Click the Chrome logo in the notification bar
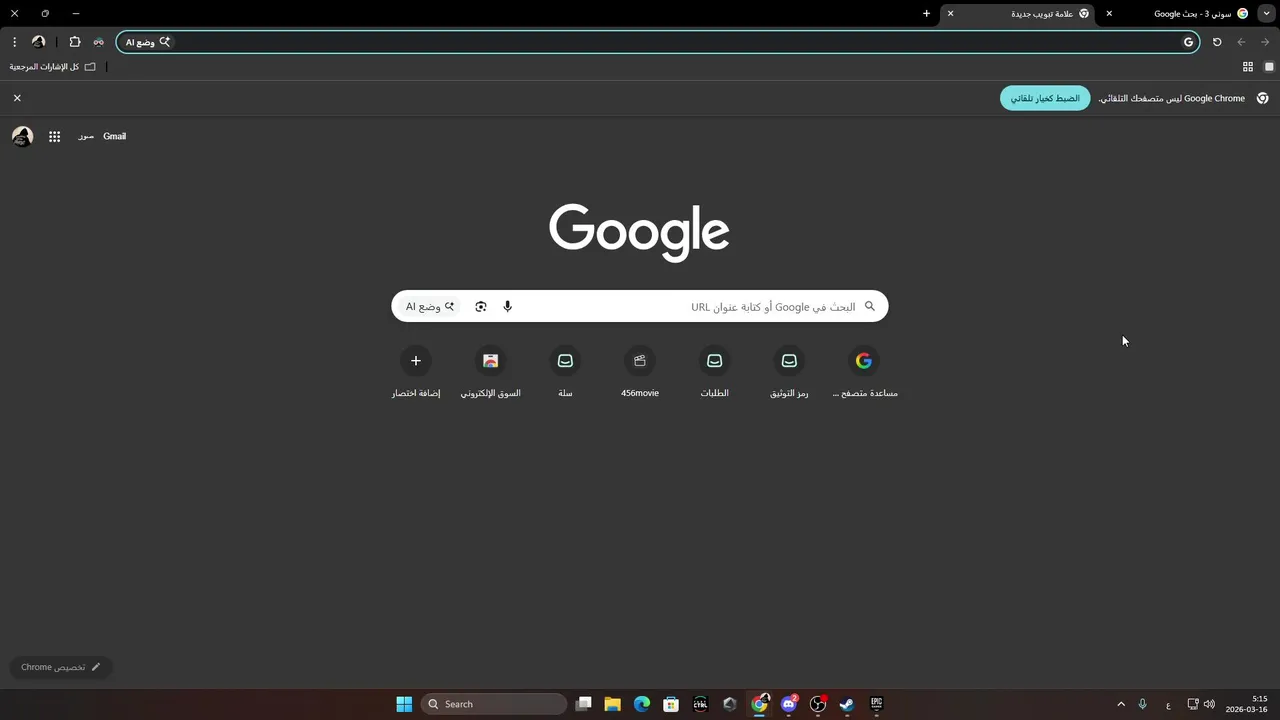This screenshot has height=720, width=1280. (x=1263, y=98)
